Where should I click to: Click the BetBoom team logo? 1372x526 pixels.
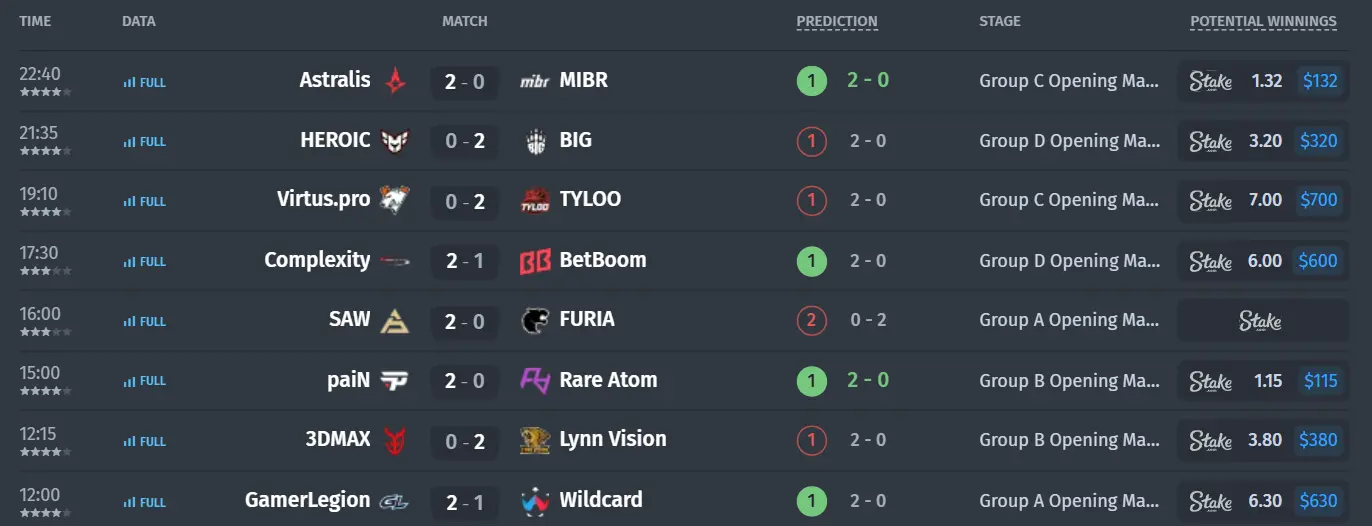pyautogui.click(x=535, y=261)
